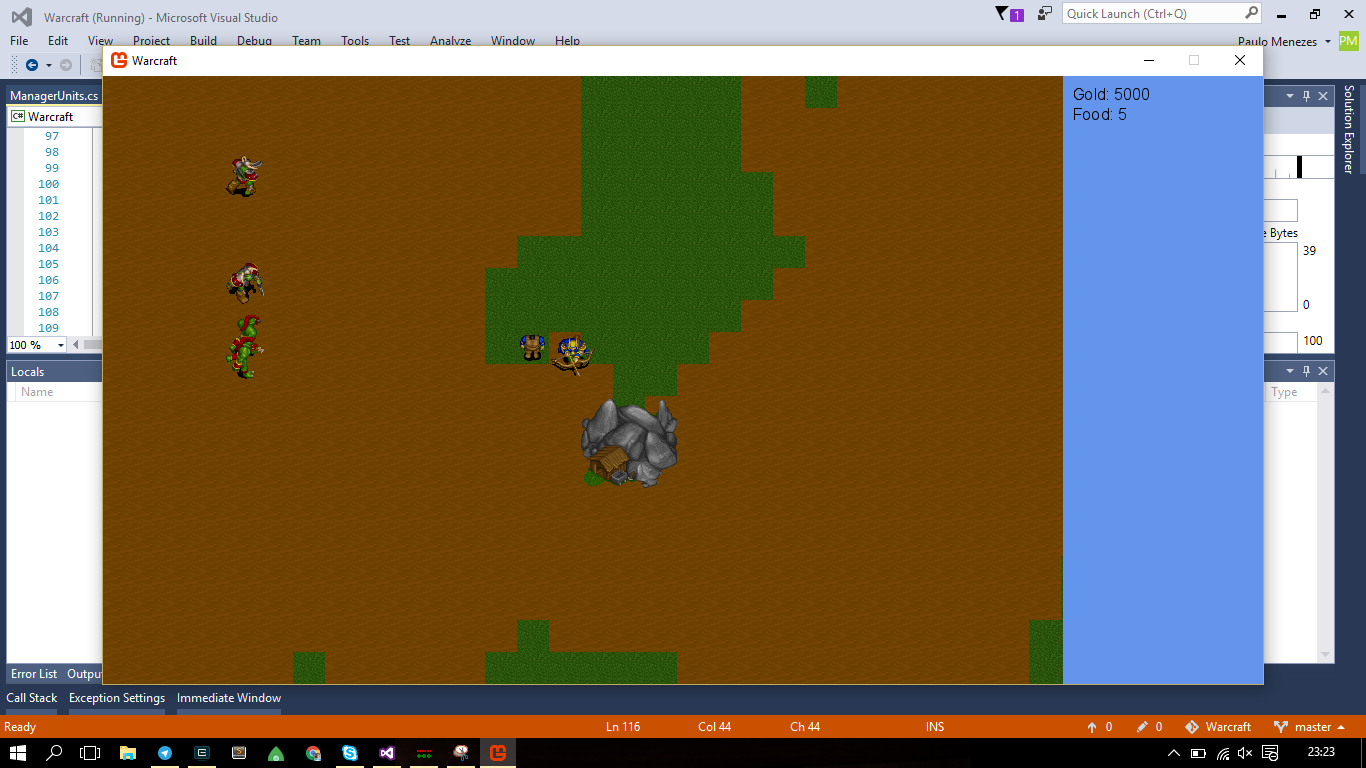Click the Type column header
This screenshot has width=1366, height=768.
(1284, 392)
